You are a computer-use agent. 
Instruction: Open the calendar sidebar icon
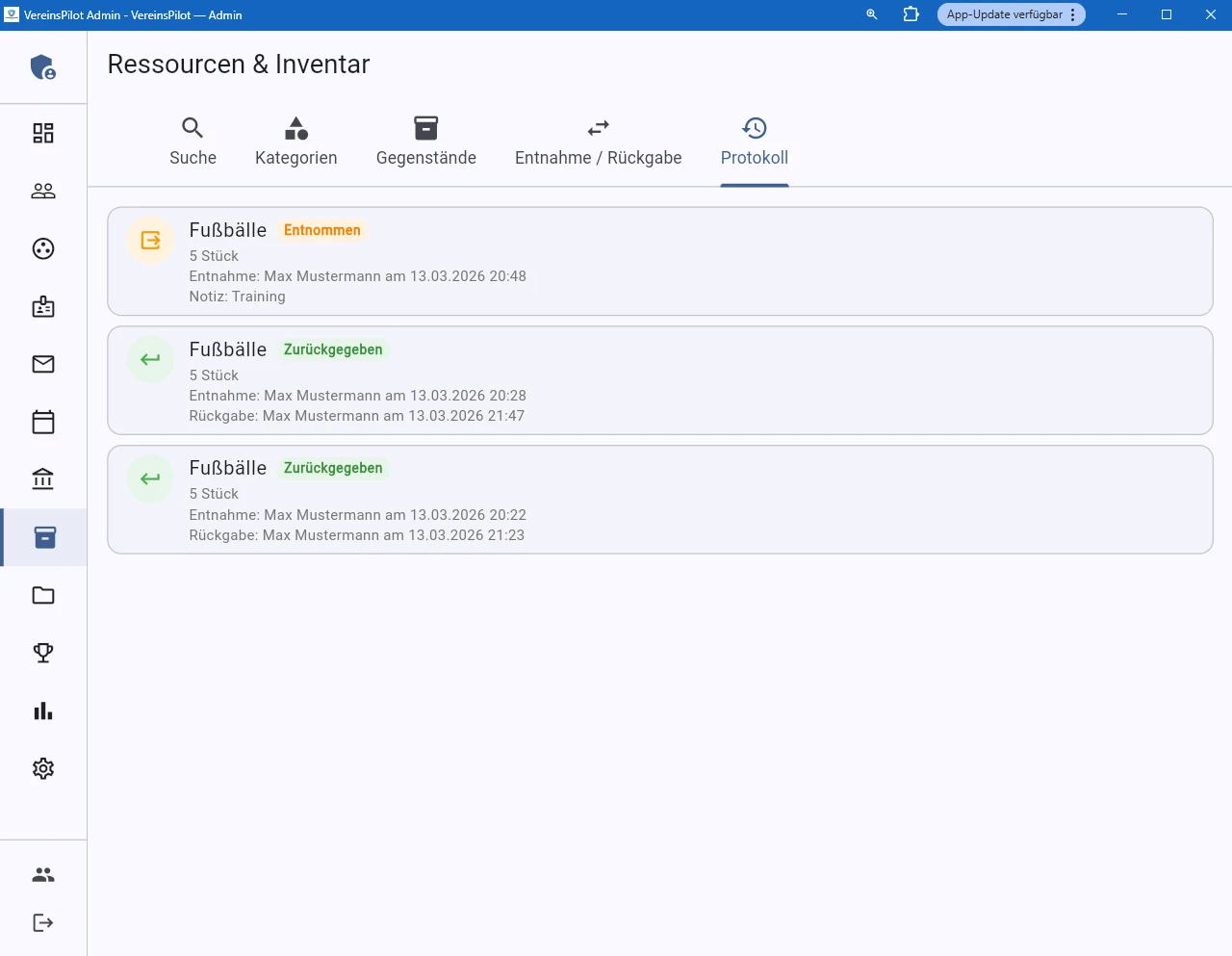tap(43, 422)
